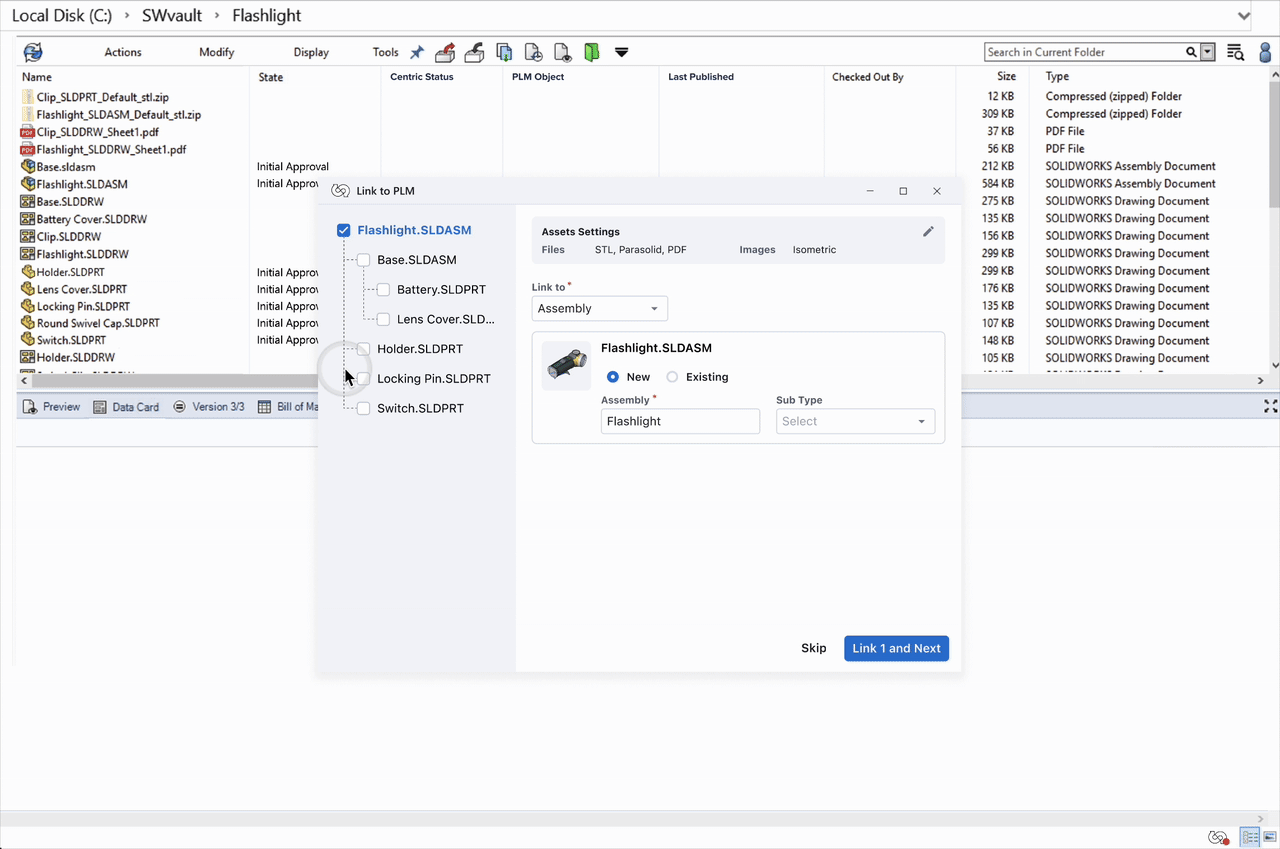Click the Holder.SLDPRT part file icon
This screenshot has width=1280, height=849.
(x=28, y=272)
